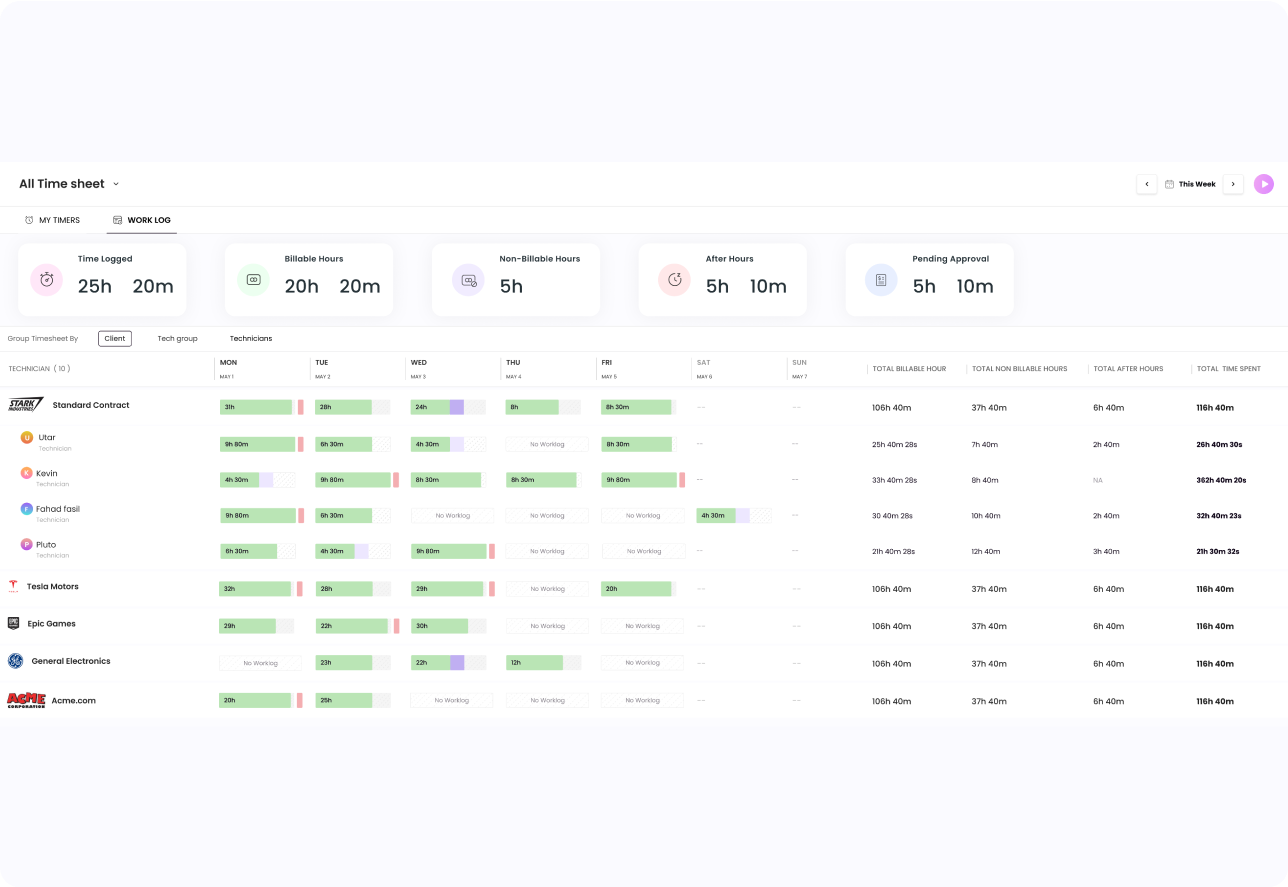Viewport: 1288px width, 887px height.
Task: Click the Tesla Motors logo
Action: [13, 587]
